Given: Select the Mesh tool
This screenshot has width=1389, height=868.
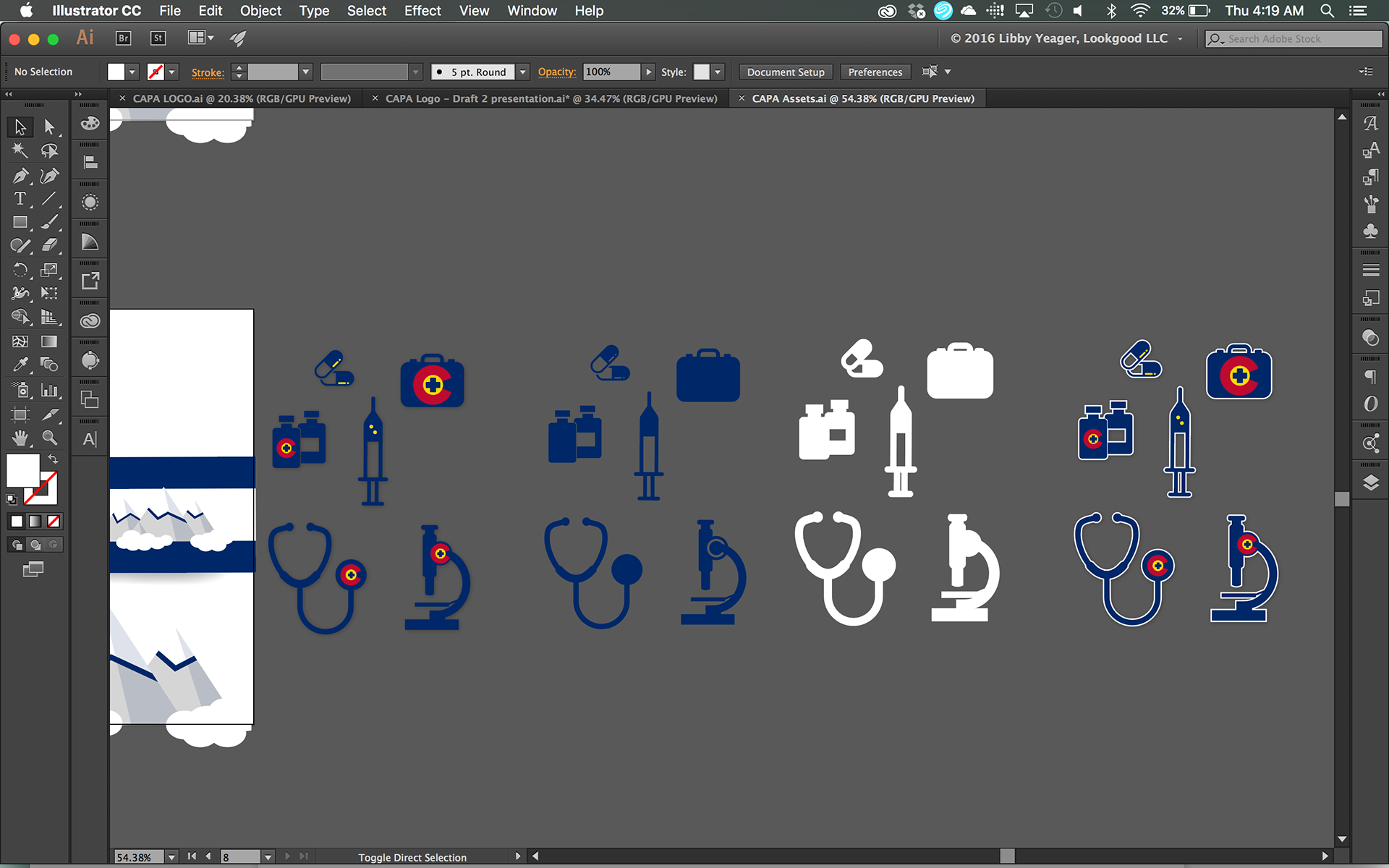Looking at the screenshot, I should point(20,341).
